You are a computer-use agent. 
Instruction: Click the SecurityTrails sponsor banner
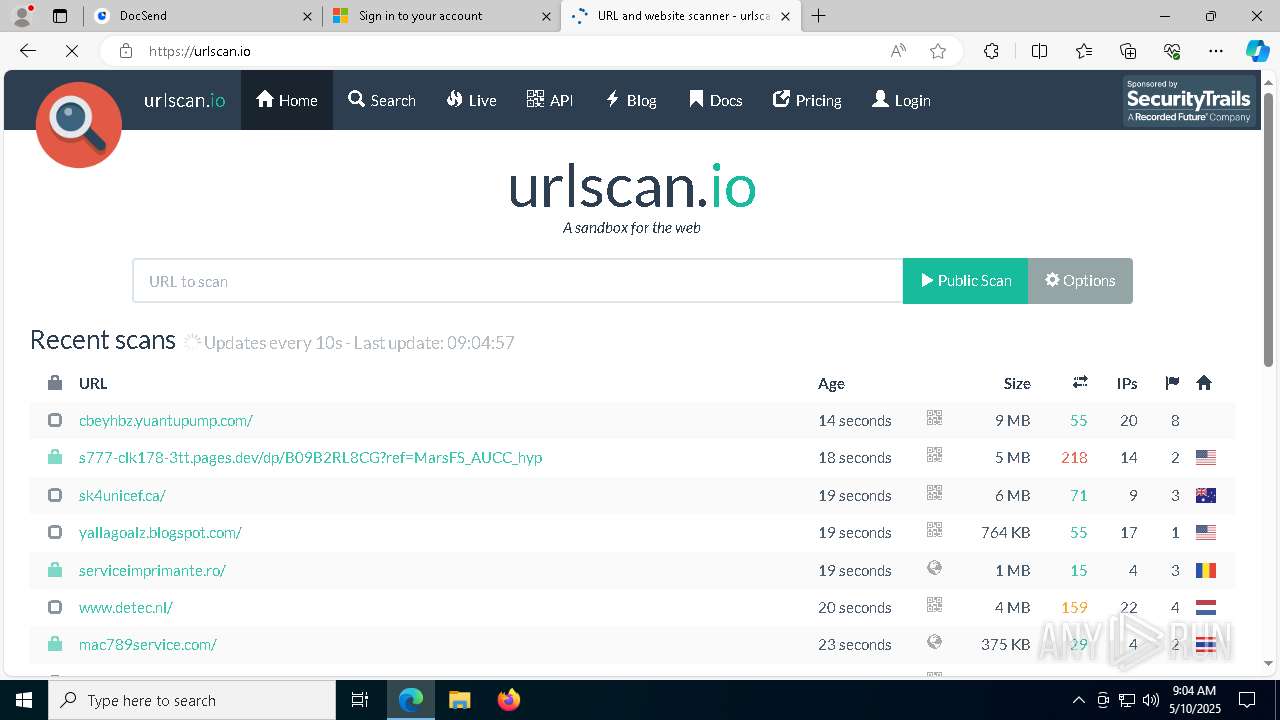click(x=1189, y=101)
